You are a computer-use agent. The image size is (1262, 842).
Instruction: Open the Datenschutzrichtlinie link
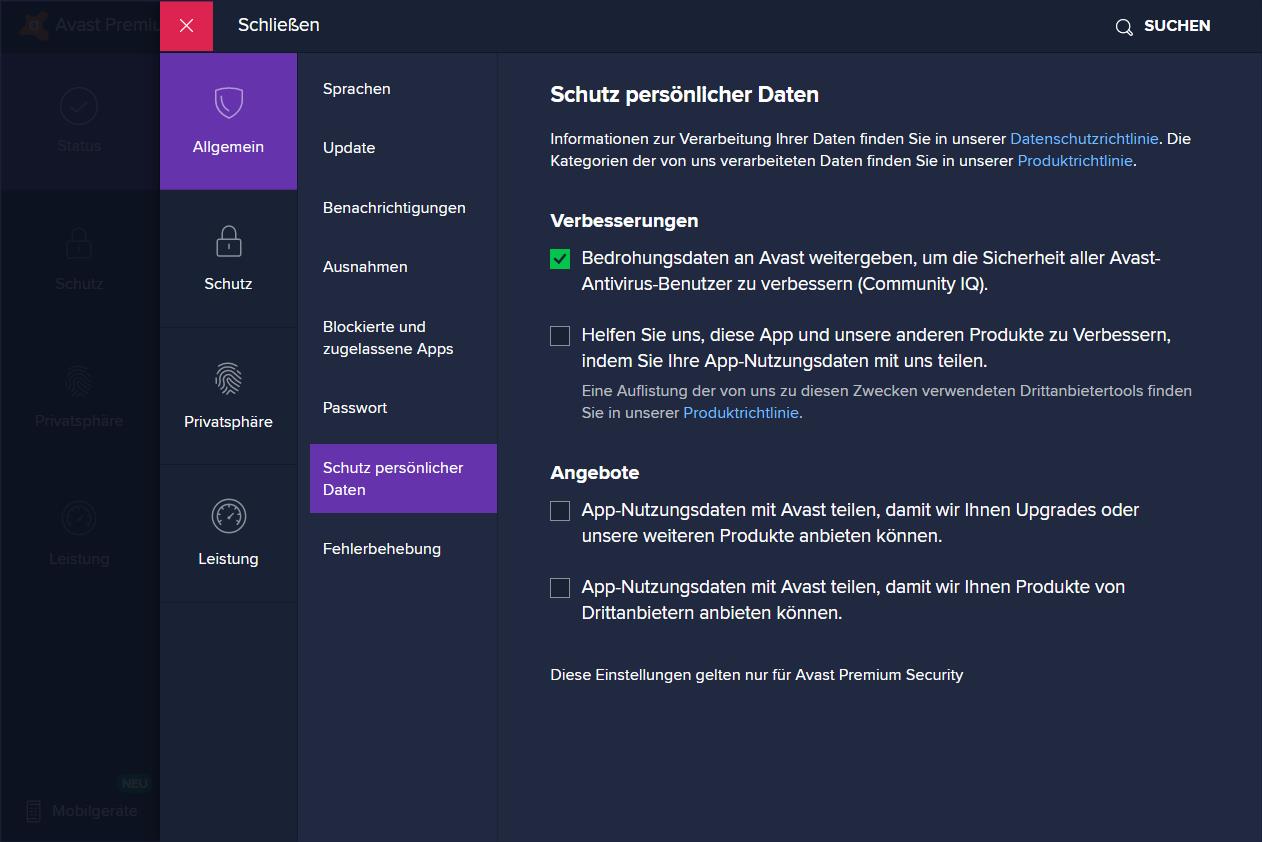(x=1084, y=139)
